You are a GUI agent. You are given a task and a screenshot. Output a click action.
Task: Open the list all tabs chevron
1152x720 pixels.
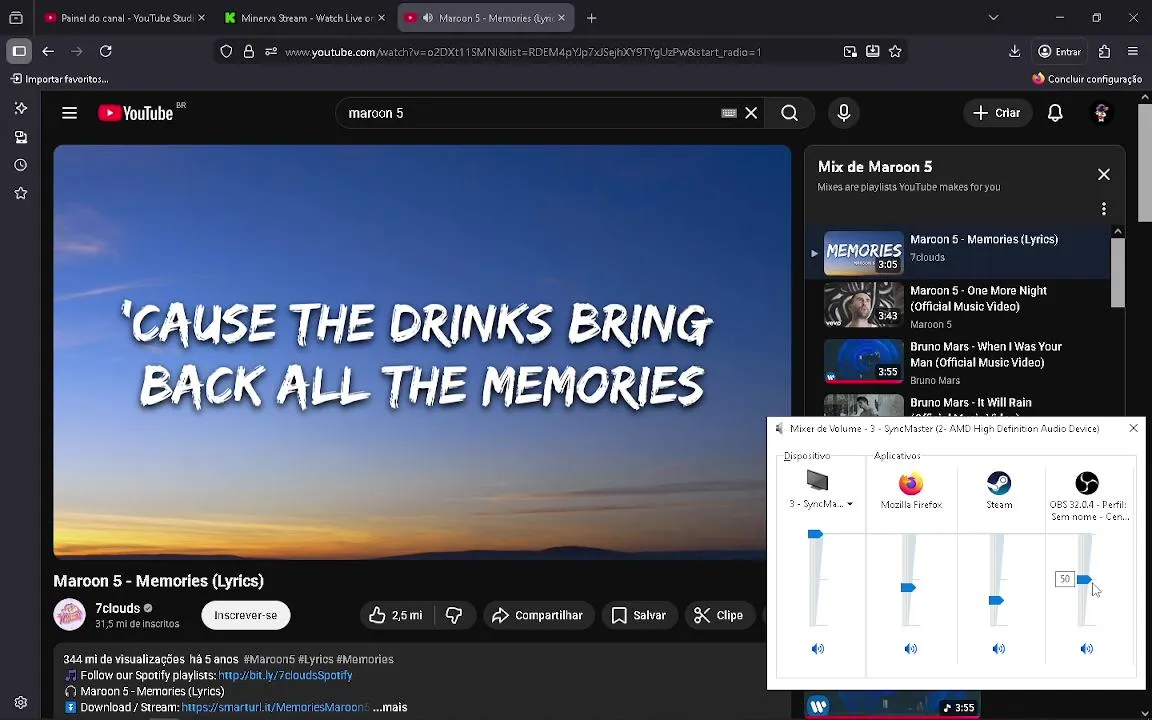993,18
